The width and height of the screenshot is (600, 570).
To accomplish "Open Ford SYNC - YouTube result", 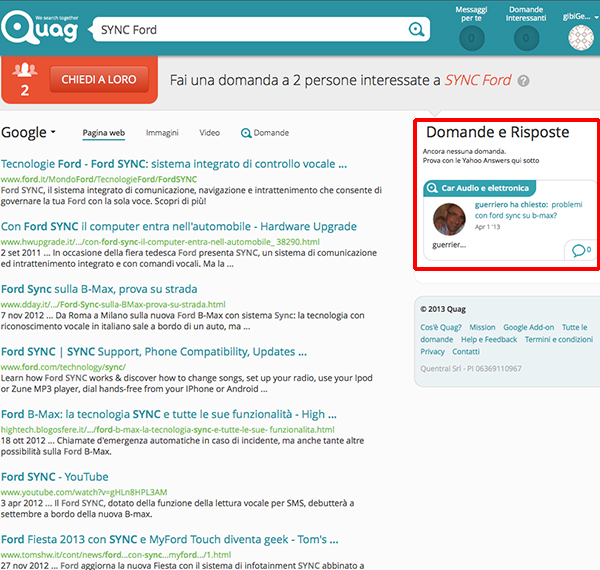I will coord(55,477).
